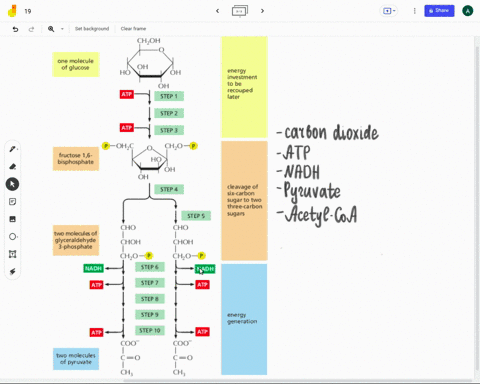Click the left green NADH box
The width and height of the screenshot is (480, 384).
(93, 268)
